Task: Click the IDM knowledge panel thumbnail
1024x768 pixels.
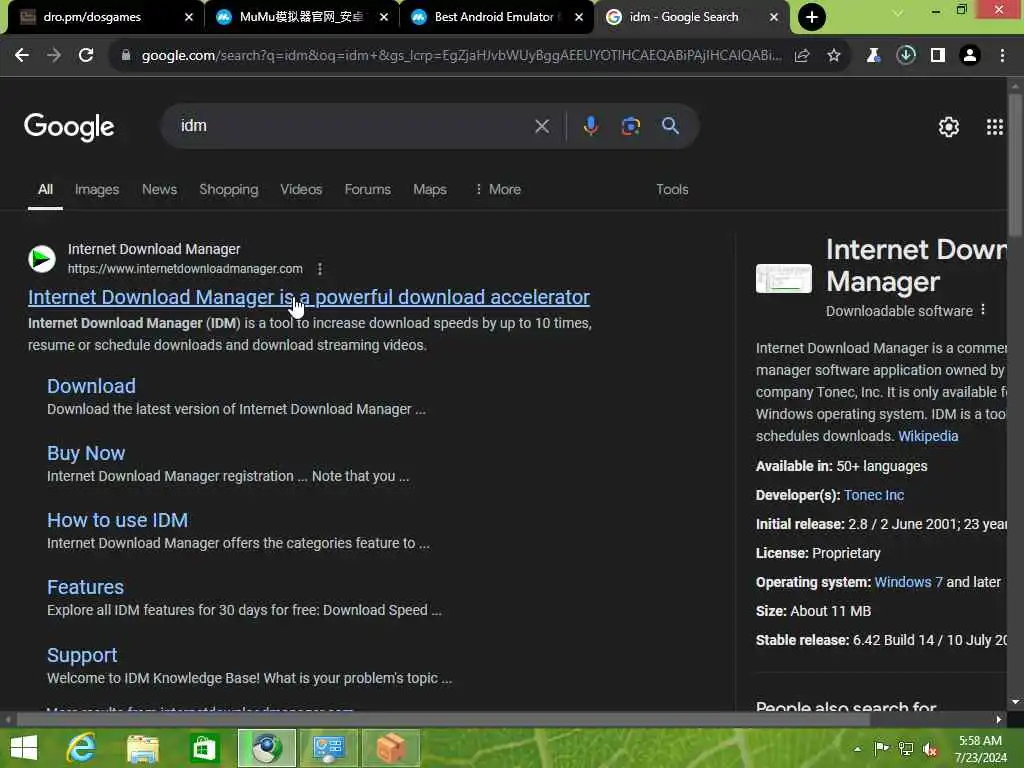Action: click(x=784, y=278)
